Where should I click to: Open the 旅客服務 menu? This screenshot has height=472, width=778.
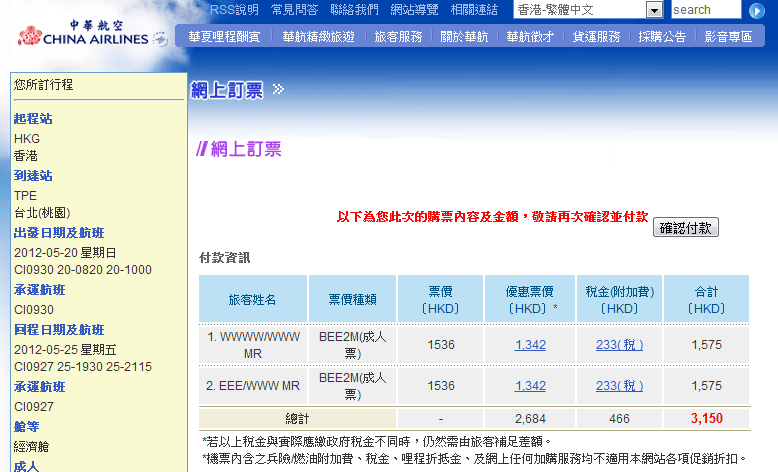click(398, 37)
